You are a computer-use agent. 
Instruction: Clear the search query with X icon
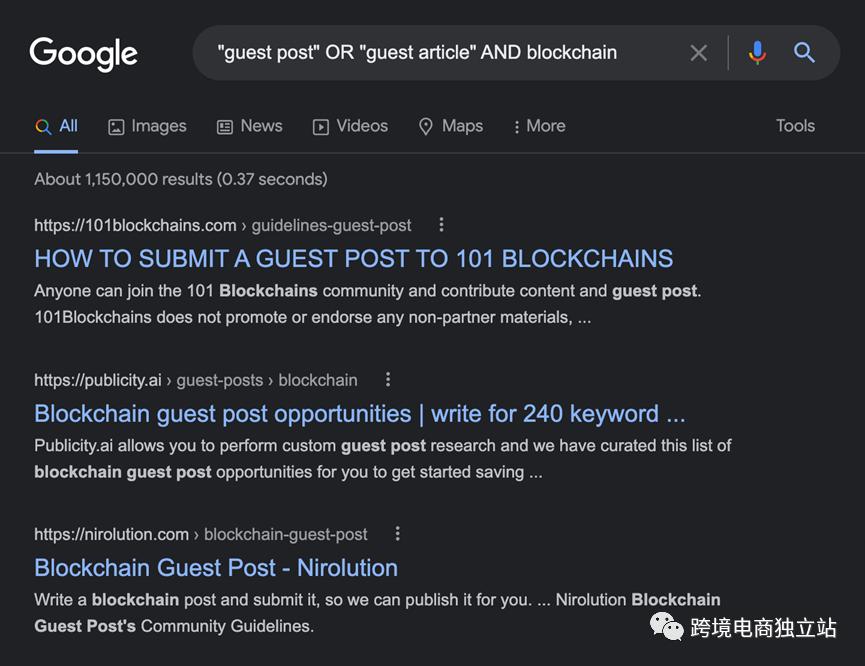[x=699, y=53]
